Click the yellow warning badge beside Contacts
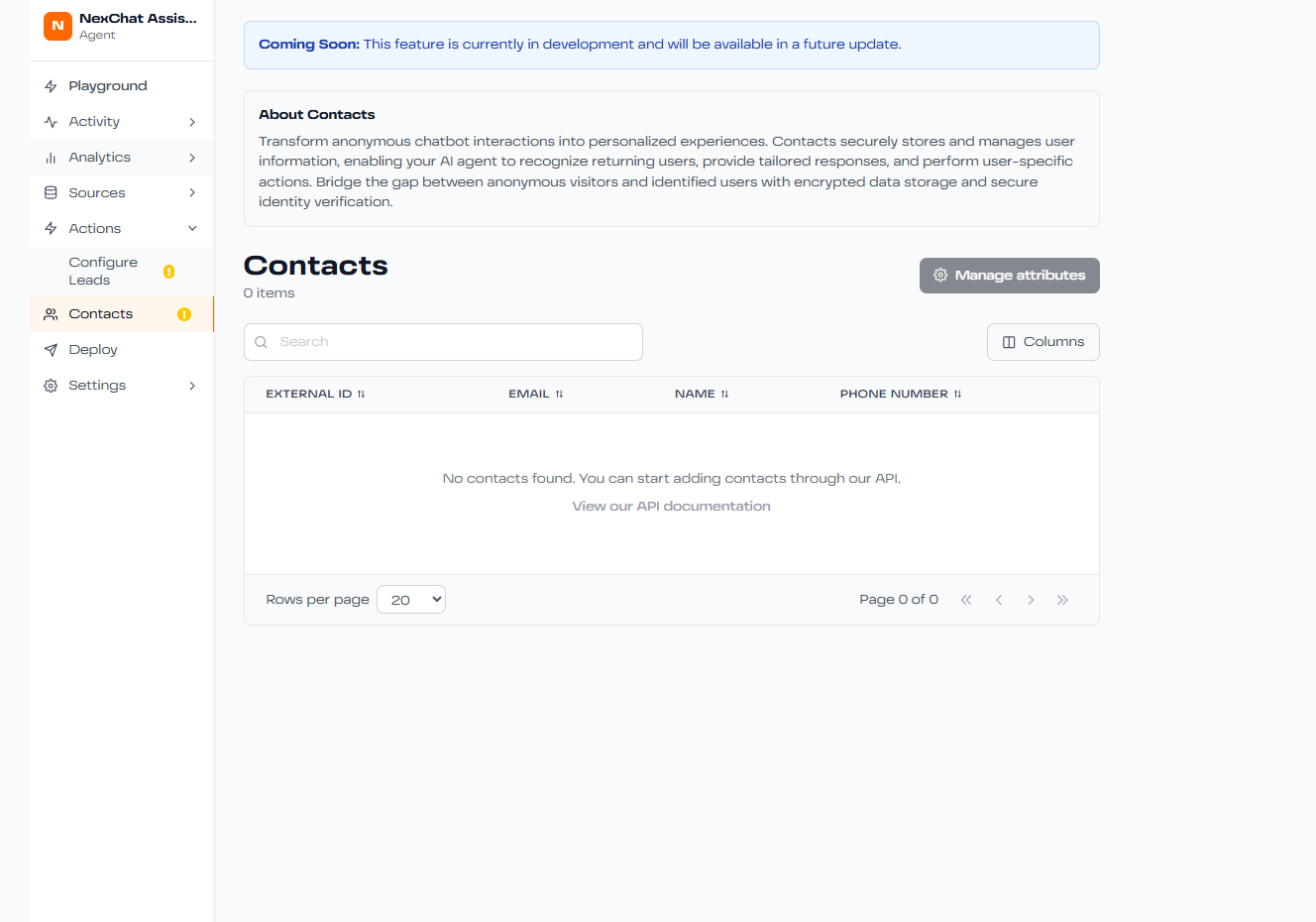This screenshot has width=1316, height=922. [184, 314]
